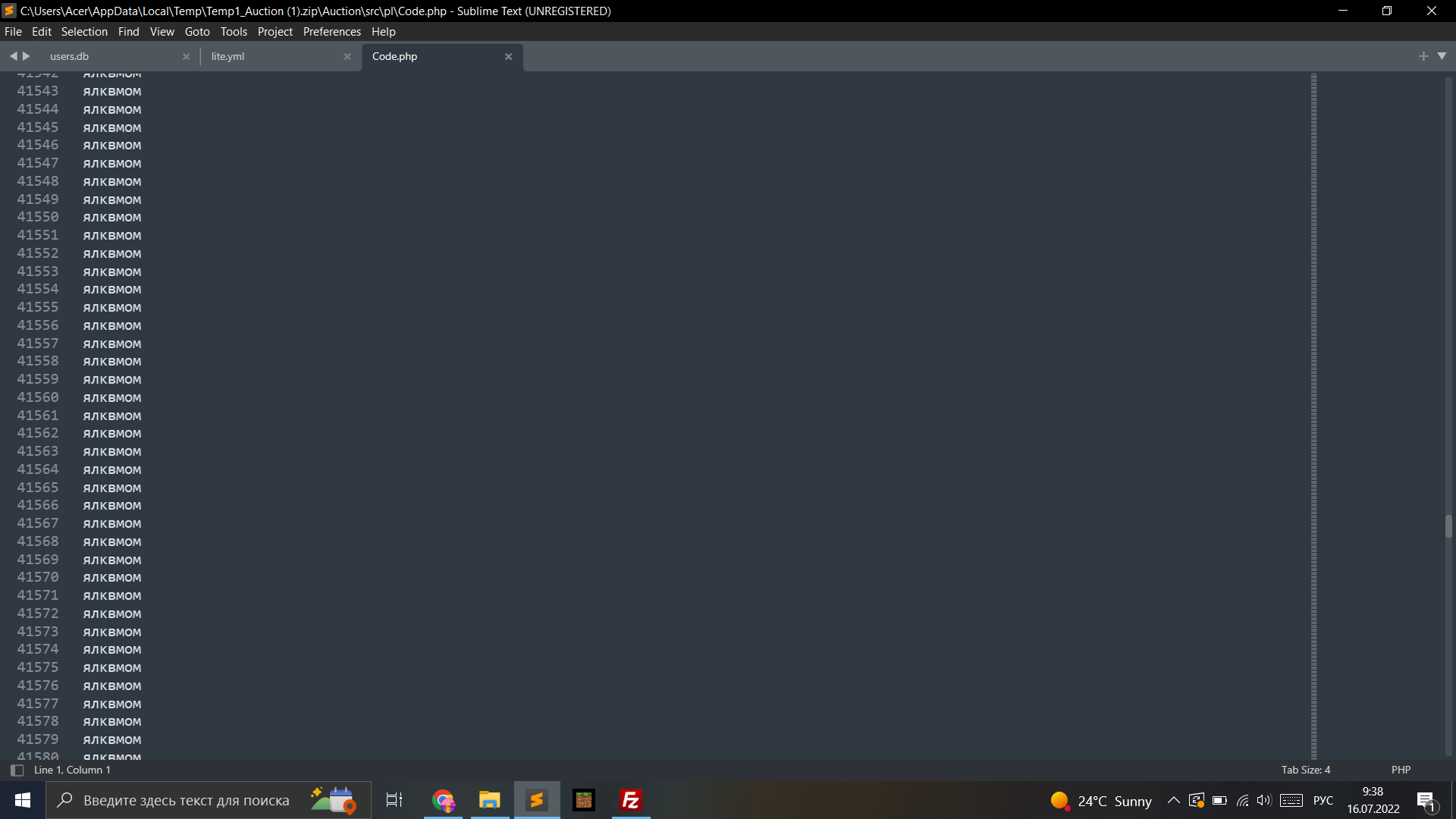Create a new tab with plus icon

click(x=1423, y=56)
